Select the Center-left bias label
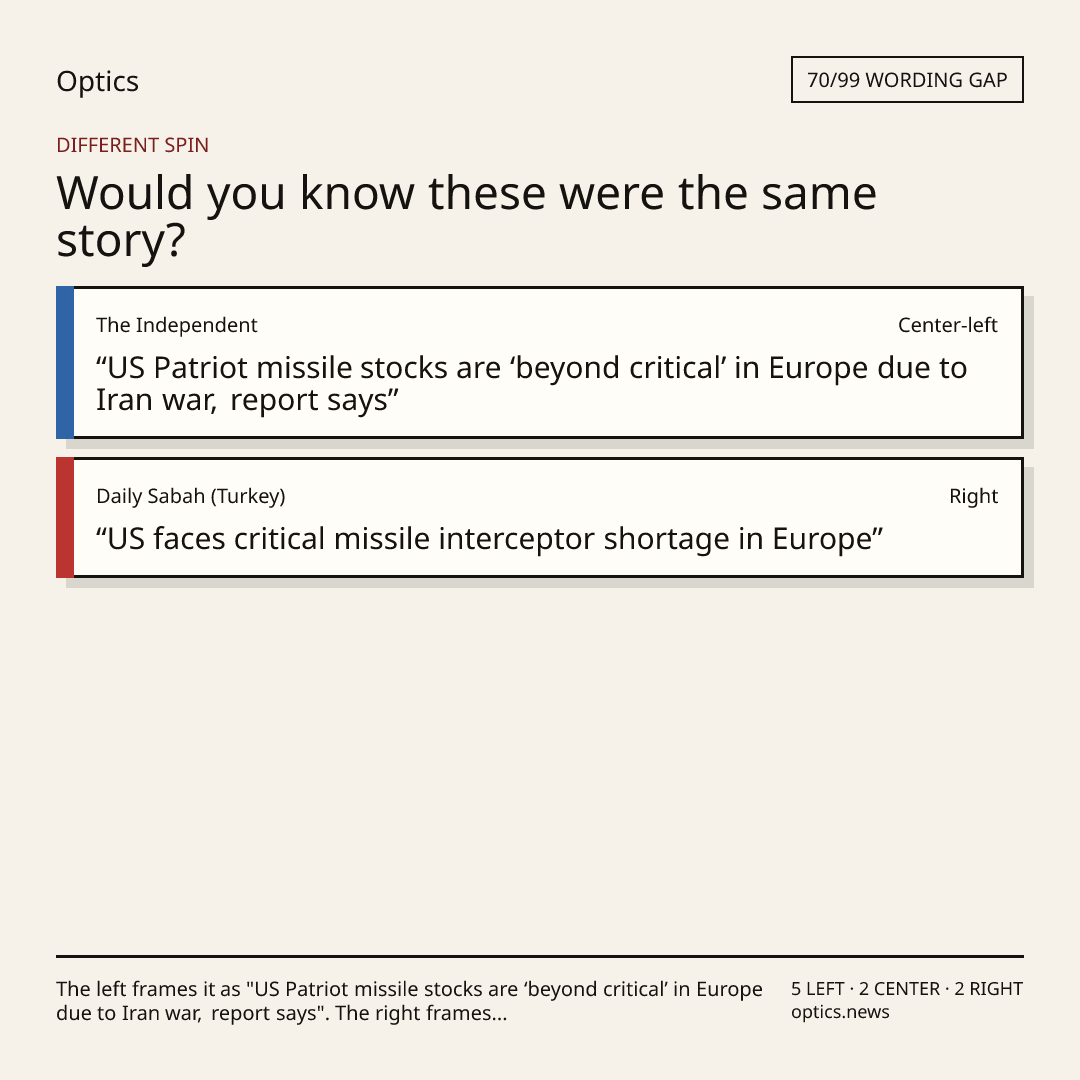 point(948,325)
